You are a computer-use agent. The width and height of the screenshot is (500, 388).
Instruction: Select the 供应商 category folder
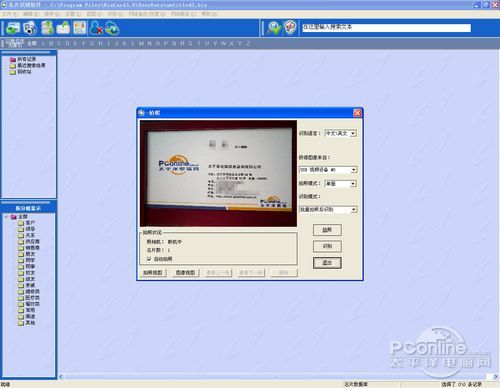pos(32,241)
